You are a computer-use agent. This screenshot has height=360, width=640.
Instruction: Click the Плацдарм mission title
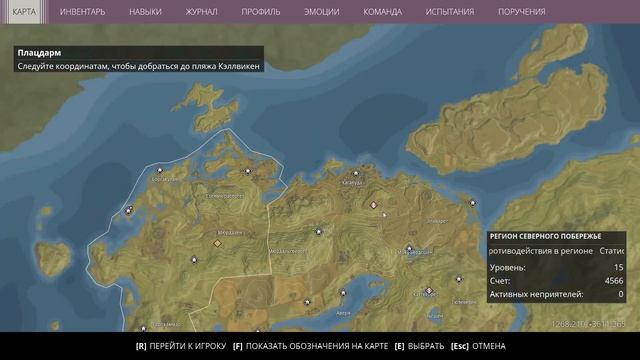click(x=39, y=53)
